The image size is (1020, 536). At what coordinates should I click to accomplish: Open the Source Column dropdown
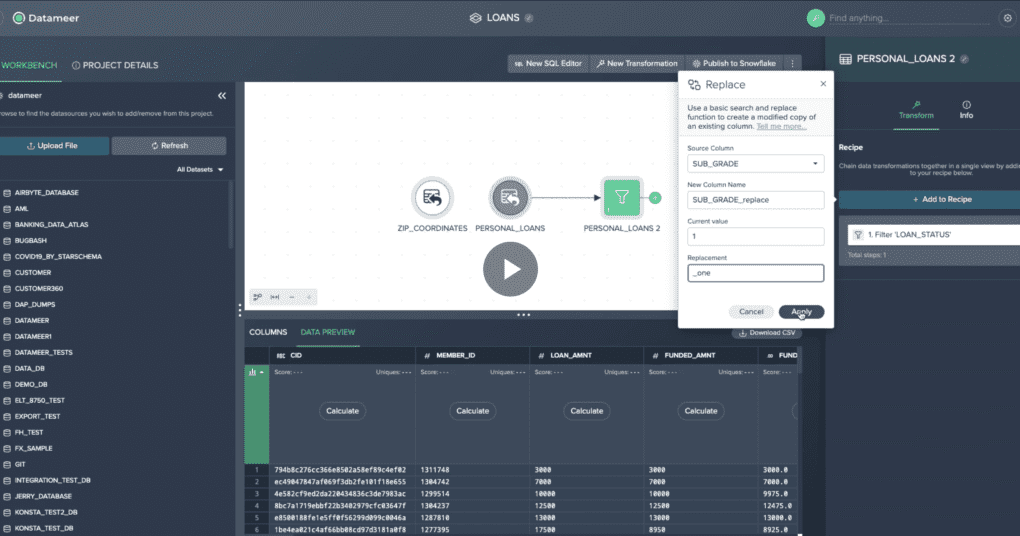(x=756, y=164)
